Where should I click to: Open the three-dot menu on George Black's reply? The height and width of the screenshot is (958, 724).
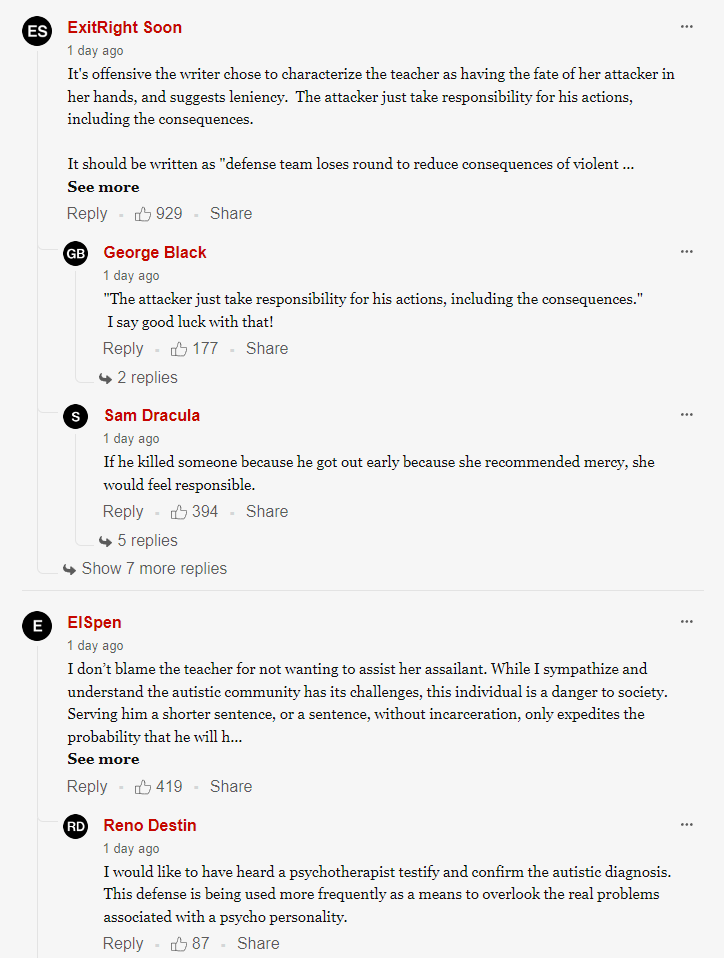pyautogui.click(x=687, y=252)
